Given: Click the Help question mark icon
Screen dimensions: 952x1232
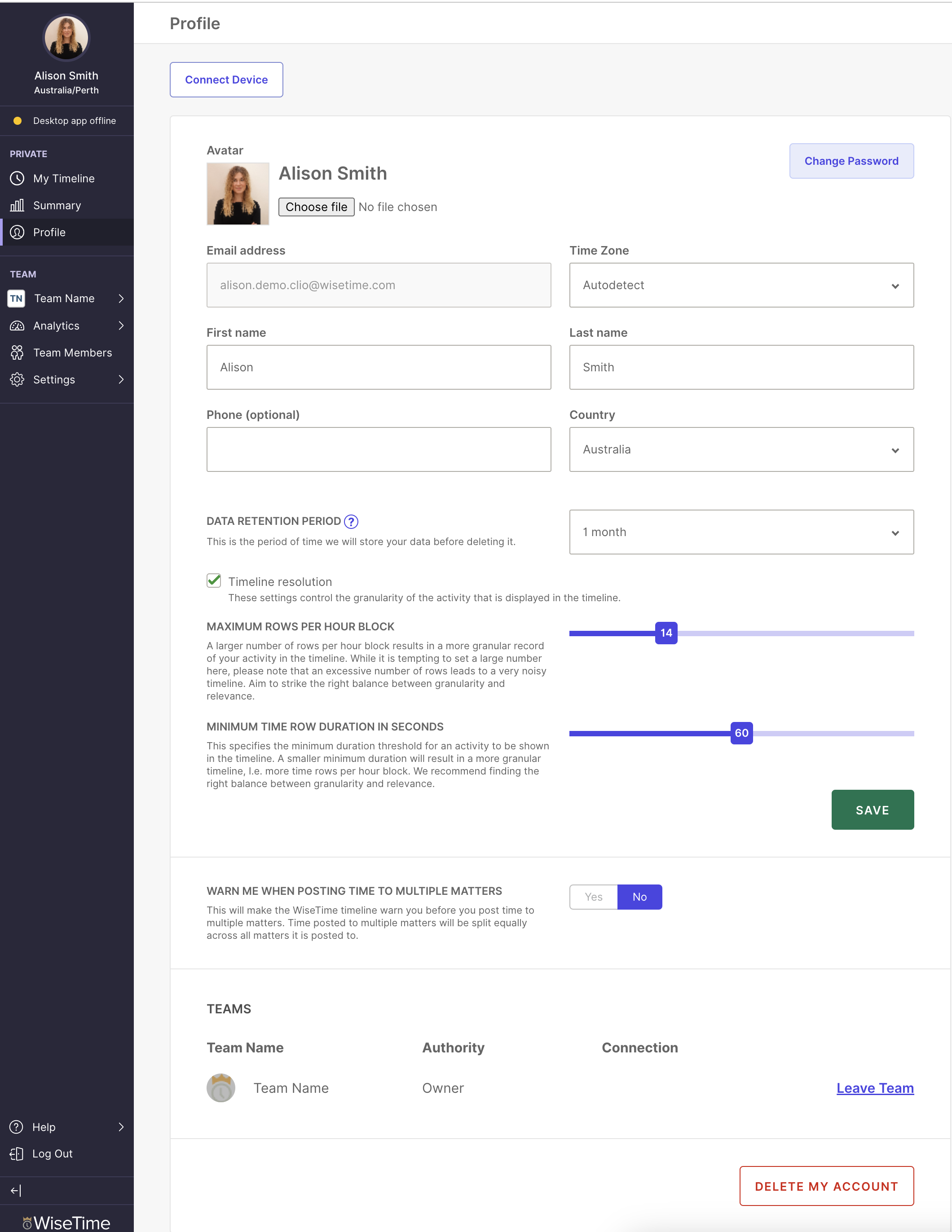Looking at the screenshot, I should 16,1127.
